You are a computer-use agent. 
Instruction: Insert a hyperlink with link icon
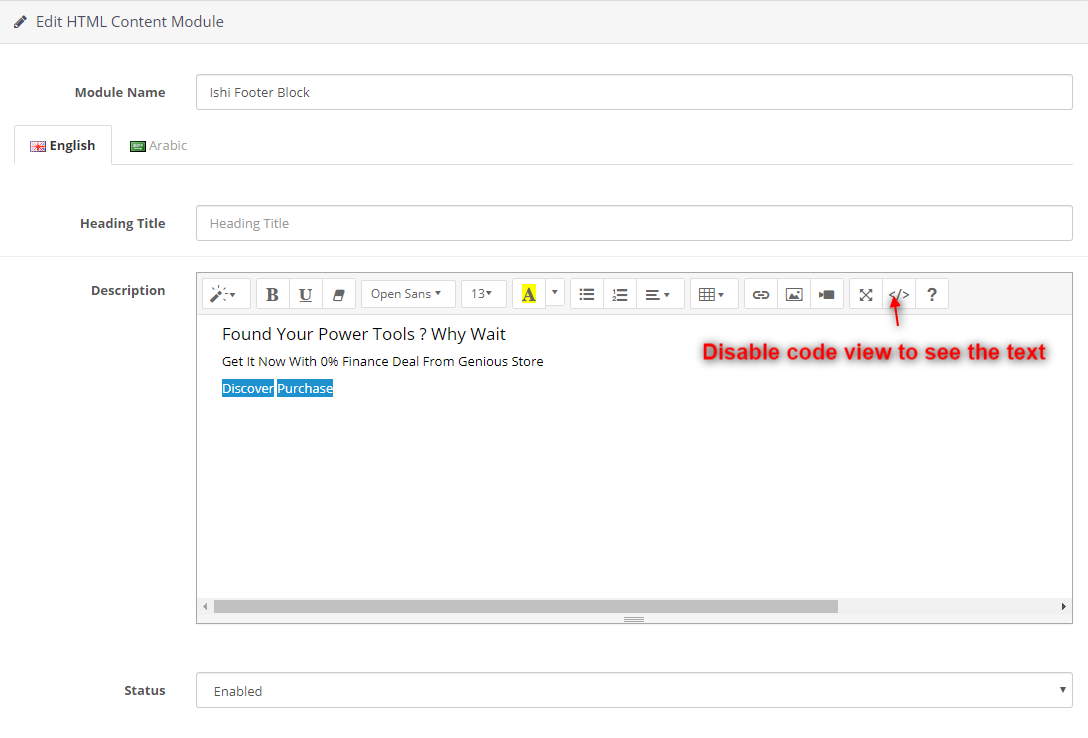pos(761,294)
